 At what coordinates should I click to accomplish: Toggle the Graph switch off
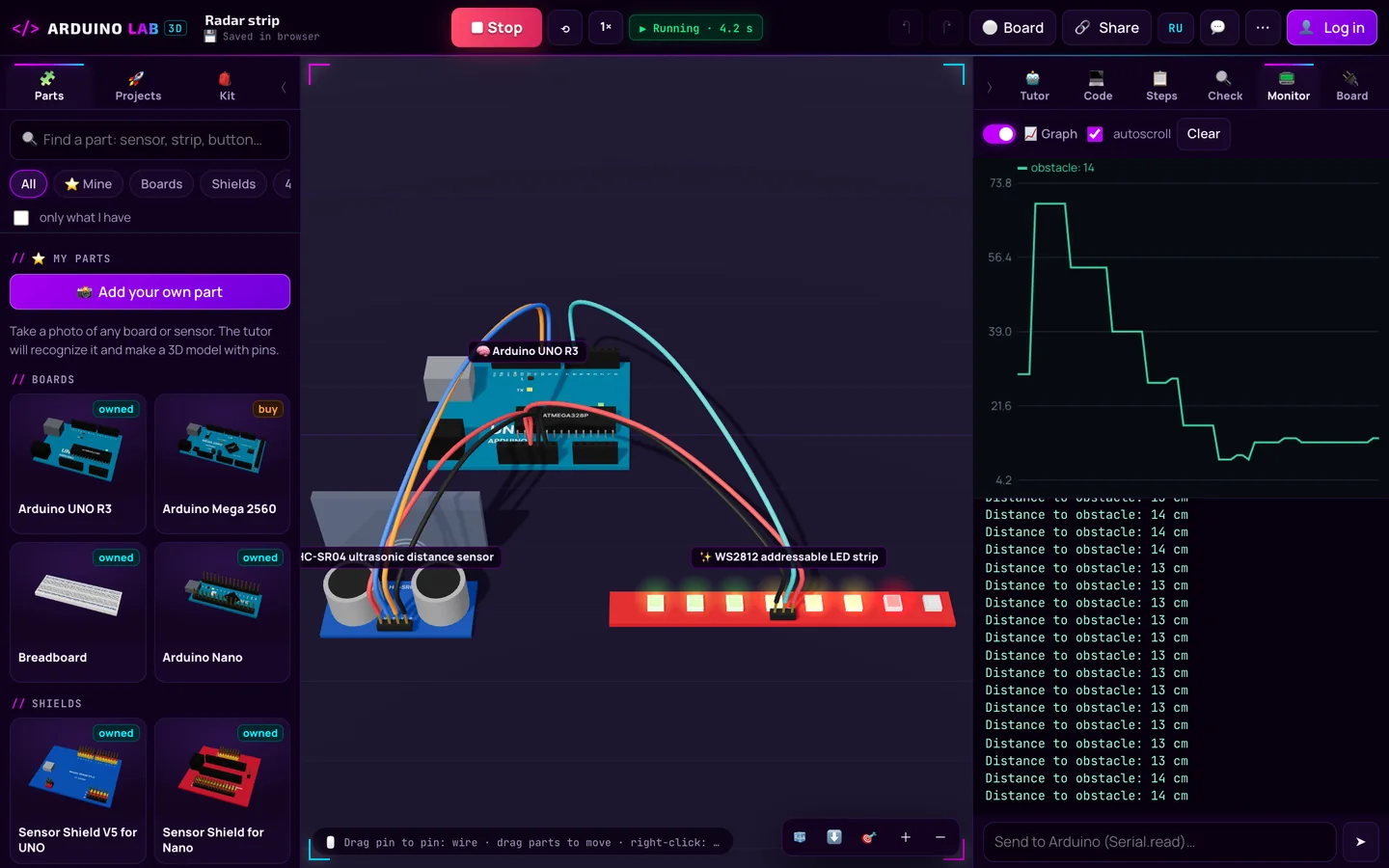click(x=999, y=134)
